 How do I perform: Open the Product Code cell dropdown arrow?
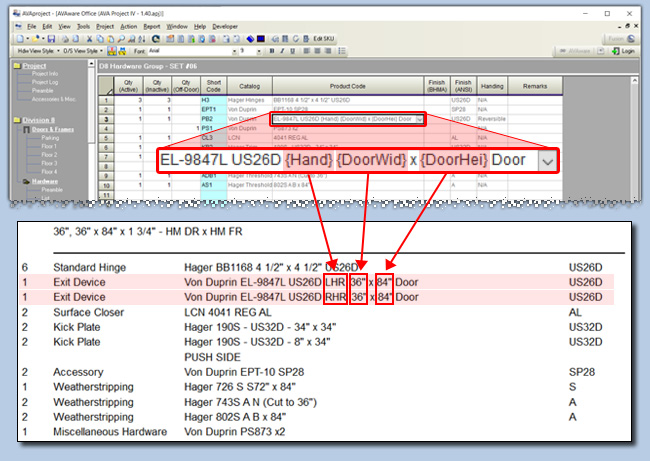point(420,119)
